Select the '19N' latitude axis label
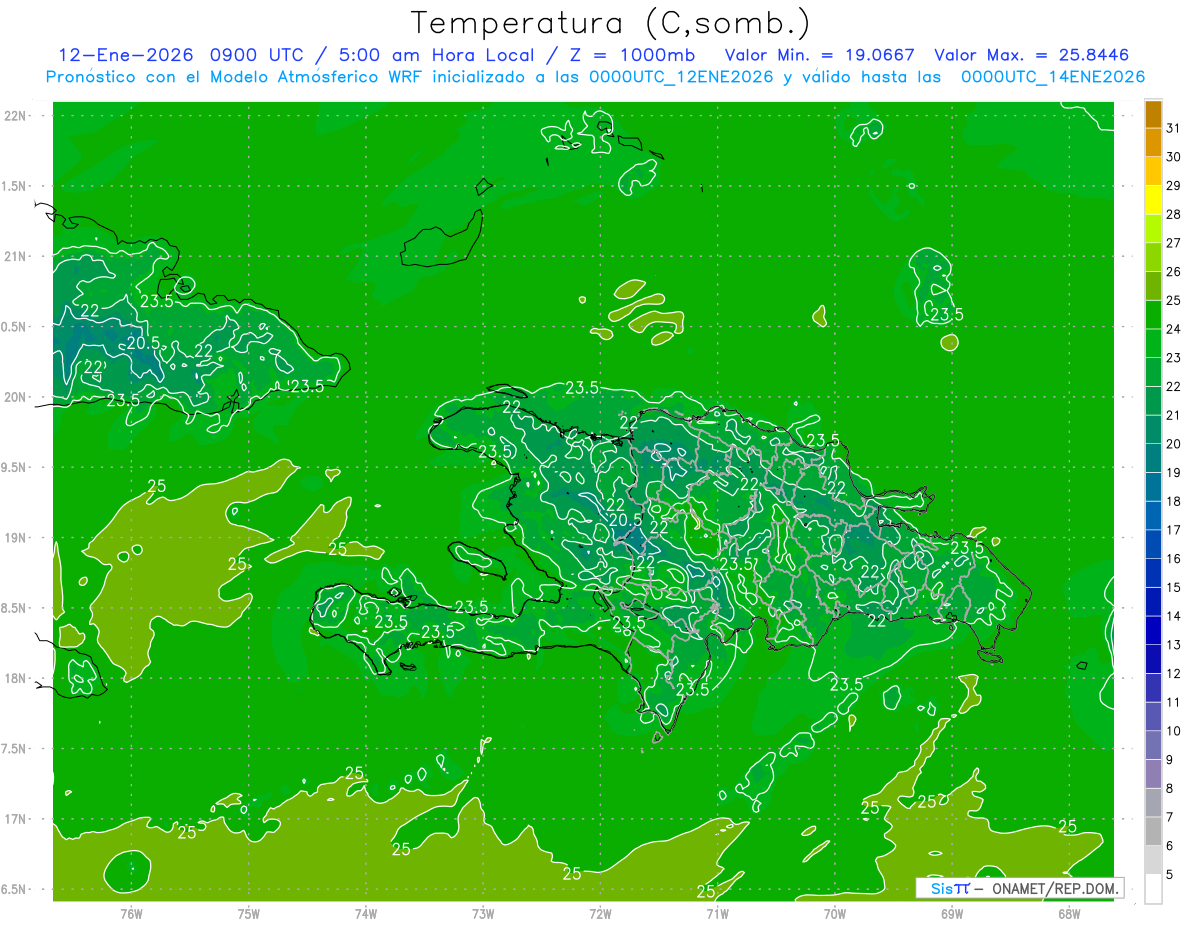Image resolution: width=1200 pixels, height=927 pixels. (x=15, y=538)
